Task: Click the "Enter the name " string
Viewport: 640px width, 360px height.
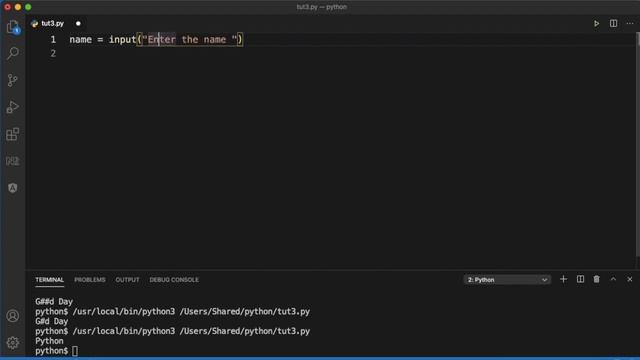Action: (190, 40)
